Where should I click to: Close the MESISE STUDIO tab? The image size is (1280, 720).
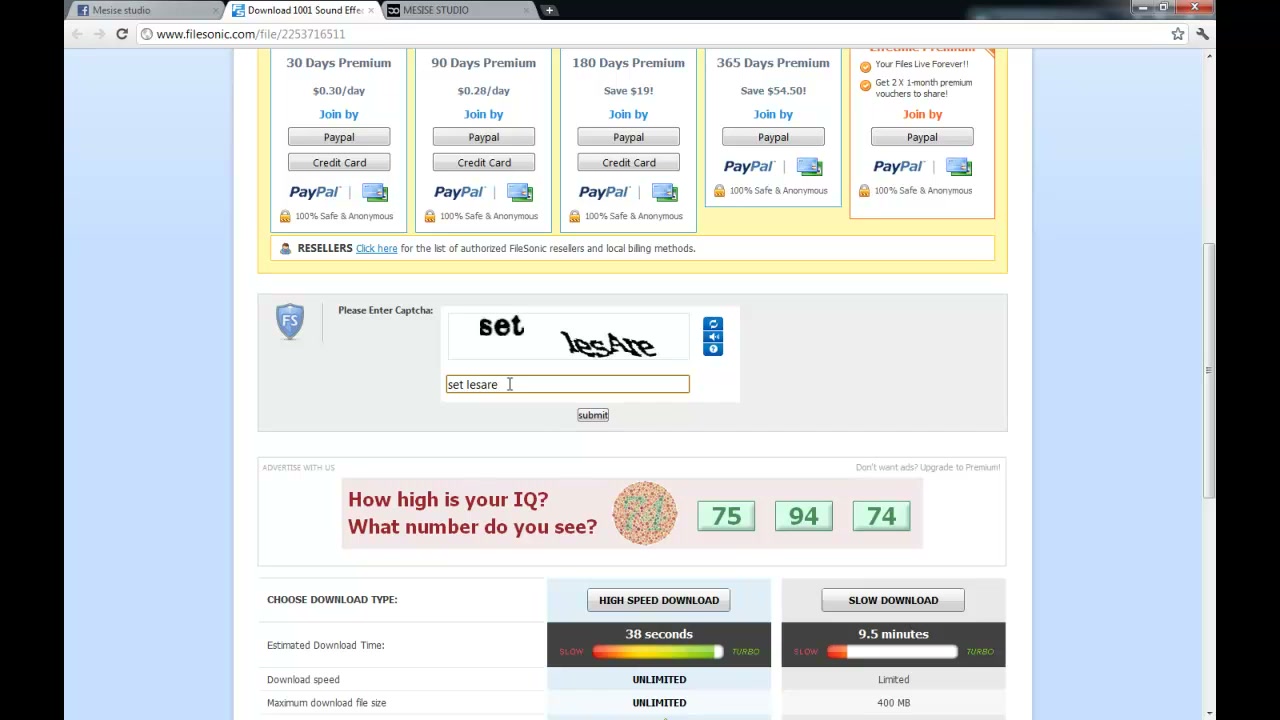[x=527, y=10]
